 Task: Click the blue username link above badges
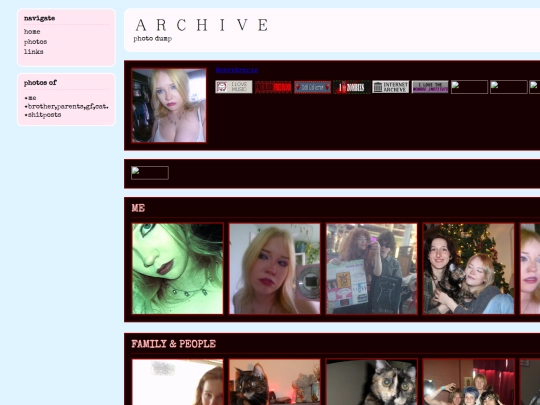(x=237, y=70)
